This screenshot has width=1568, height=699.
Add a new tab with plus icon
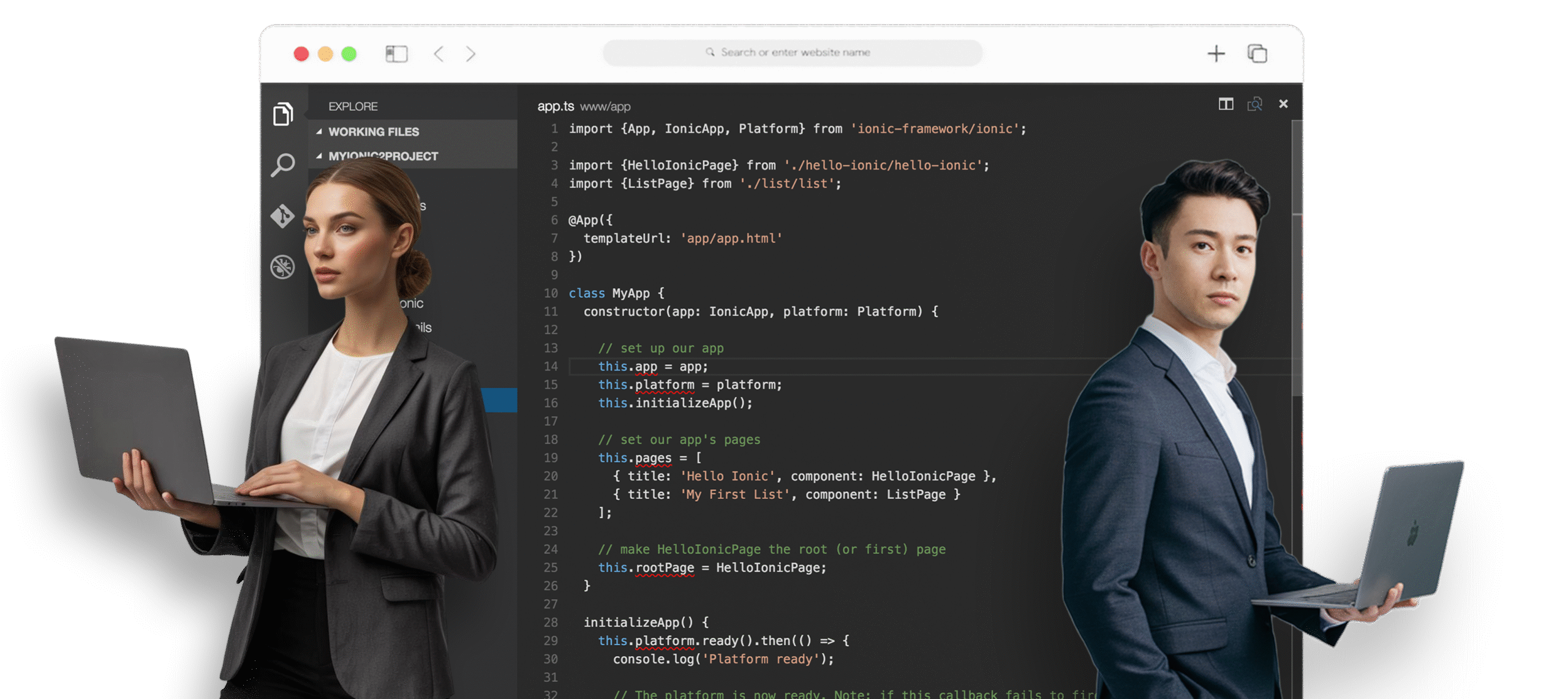(x=1216, y=54)
